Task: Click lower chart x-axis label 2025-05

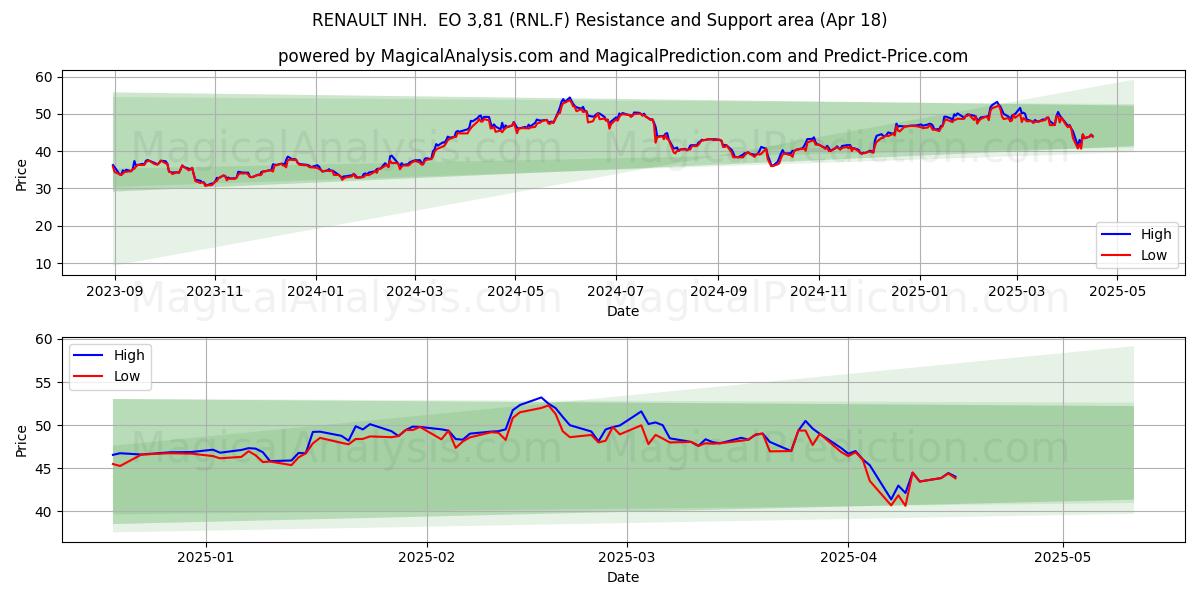Action: [1063, 558]
